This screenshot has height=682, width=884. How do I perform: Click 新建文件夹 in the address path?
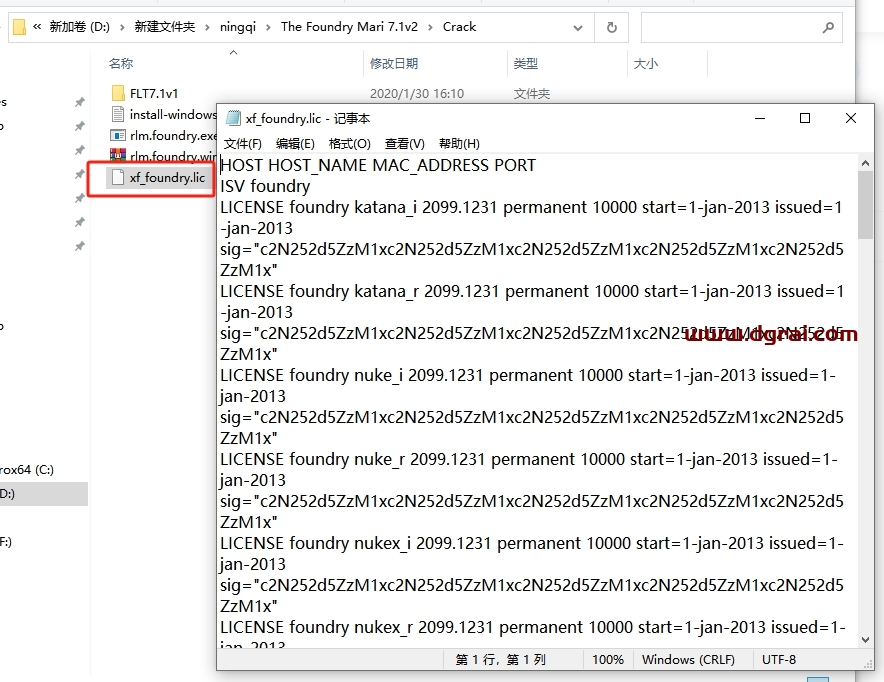click(x=165, y=26)
